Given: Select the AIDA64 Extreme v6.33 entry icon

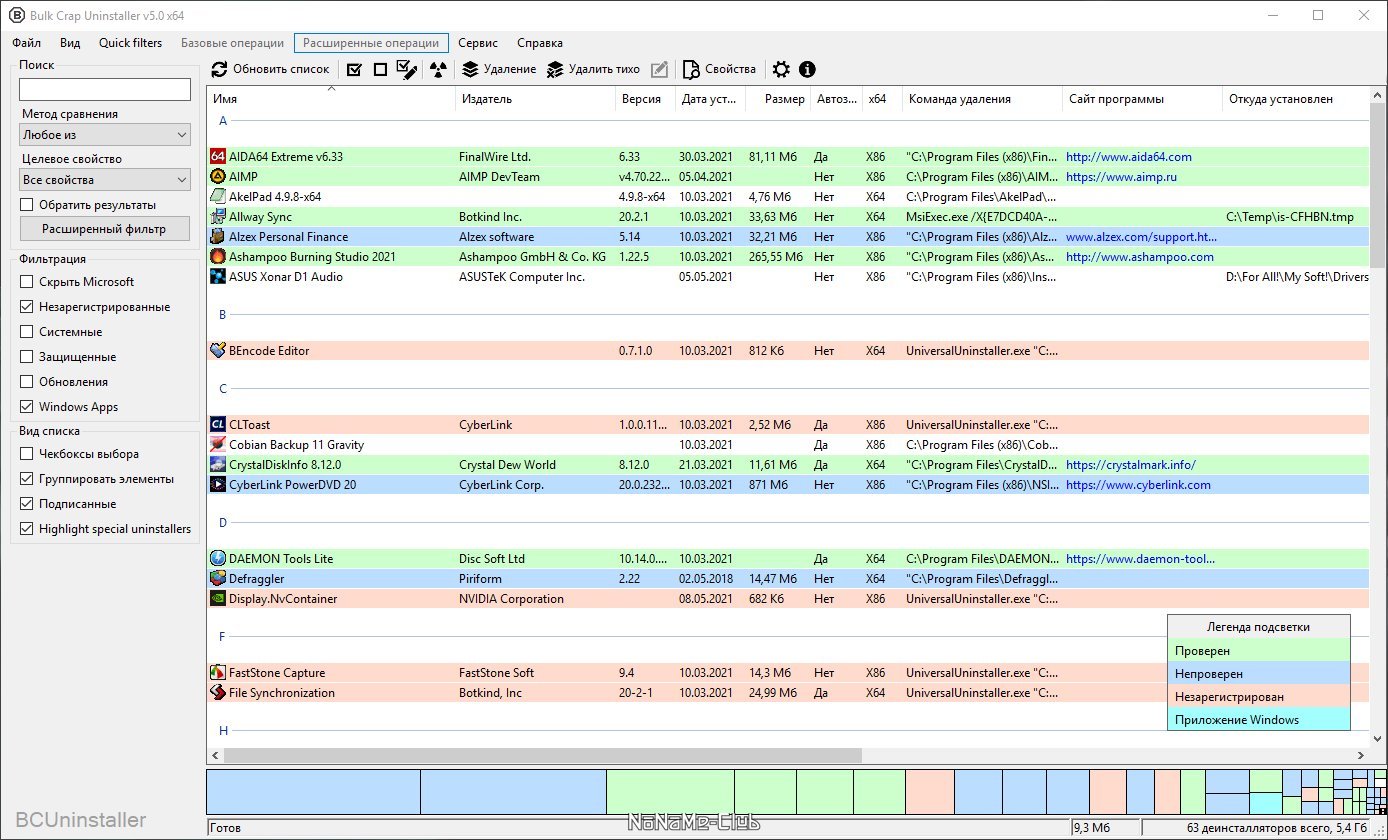Looking at the screenshot, I should click(218, 157).
